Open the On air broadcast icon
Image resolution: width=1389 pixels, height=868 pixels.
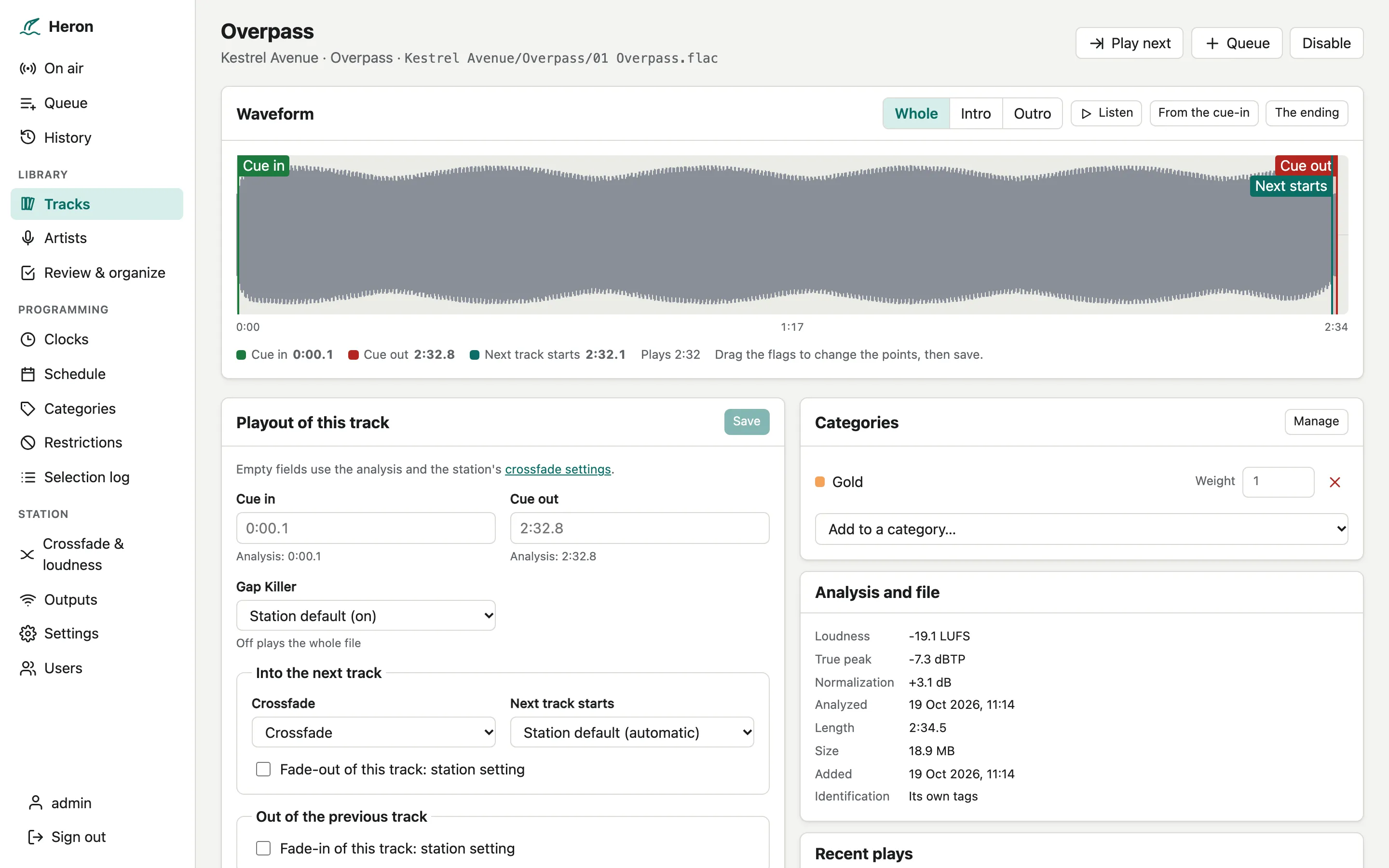pos(27,68)
